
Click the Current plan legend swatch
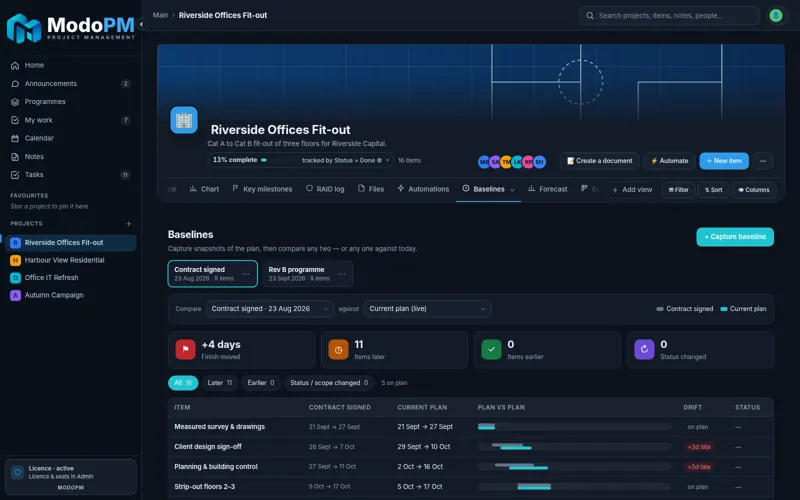(x=723, y=309)
